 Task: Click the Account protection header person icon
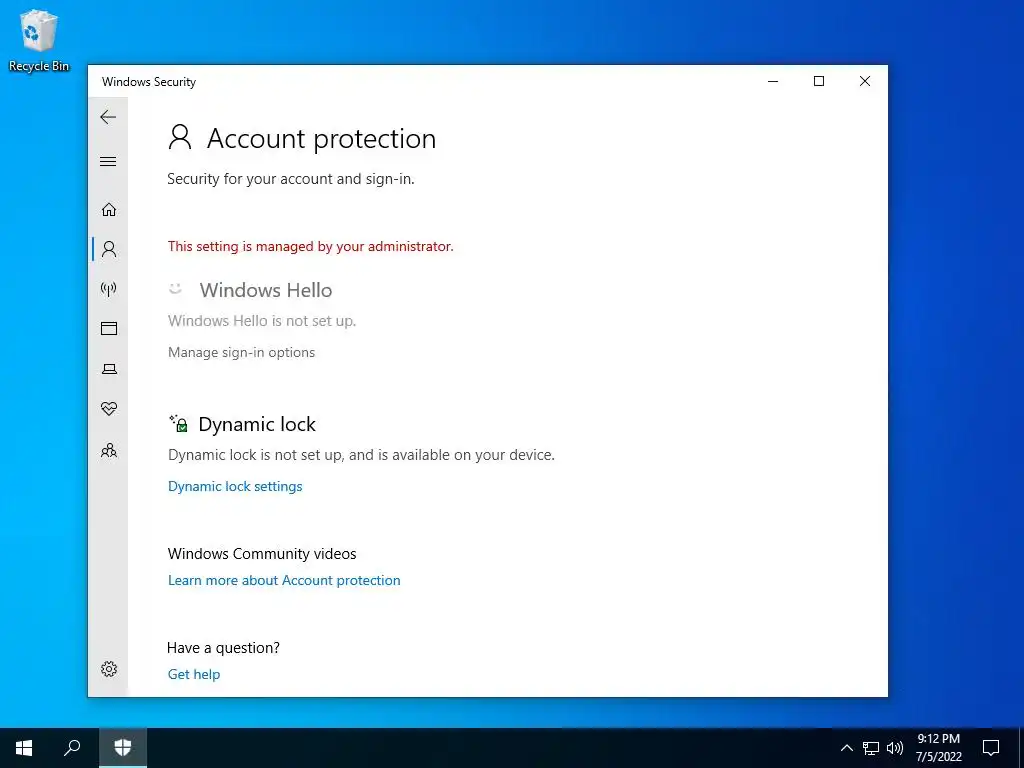pos(180,138)
